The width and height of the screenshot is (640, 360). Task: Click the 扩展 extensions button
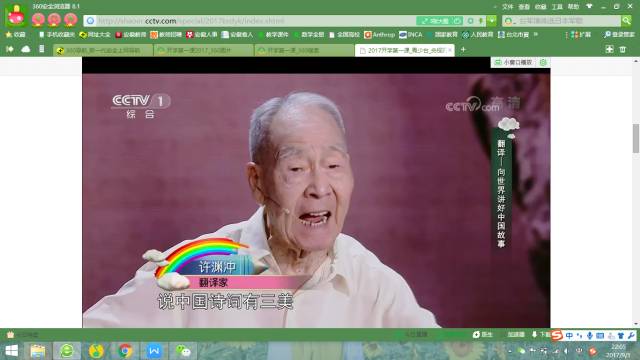click(581, 35)
